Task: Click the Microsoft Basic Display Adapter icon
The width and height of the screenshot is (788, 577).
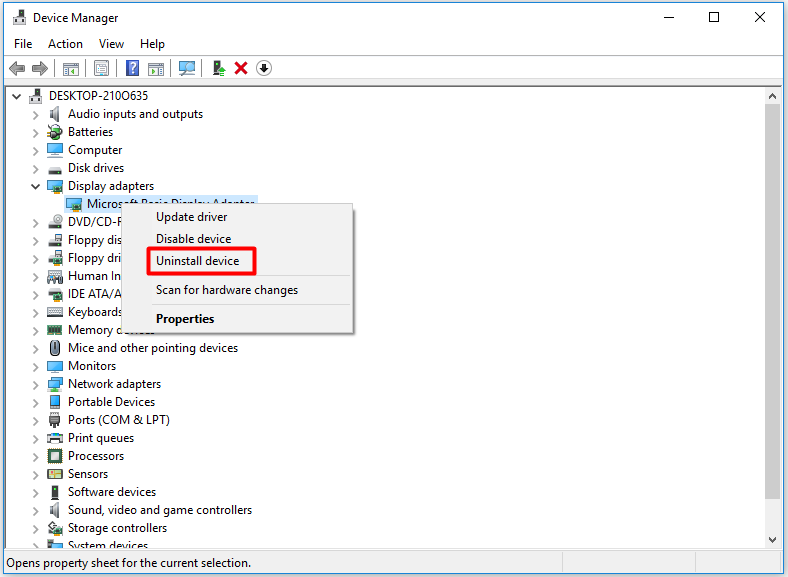Action: coord(74,205)
